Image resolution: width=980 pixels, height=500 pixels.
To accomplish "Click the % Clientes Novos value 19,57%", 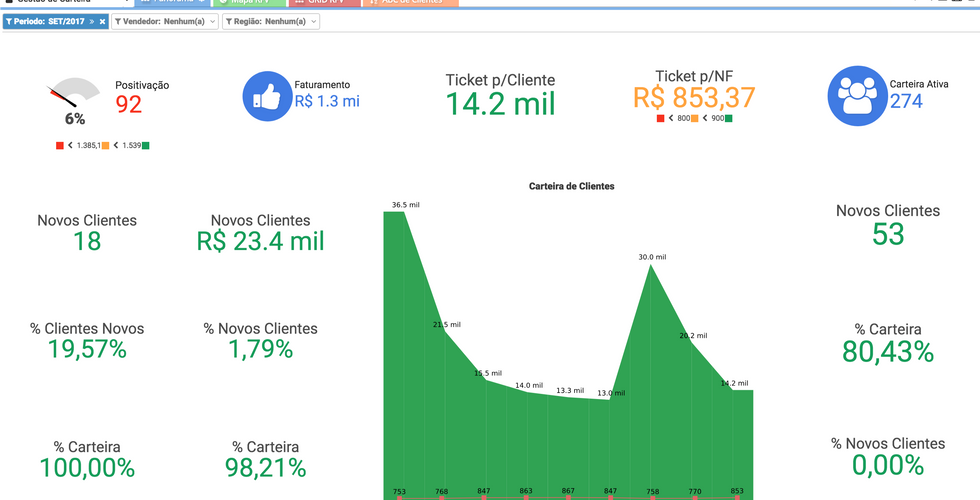I will click(87, 349).
